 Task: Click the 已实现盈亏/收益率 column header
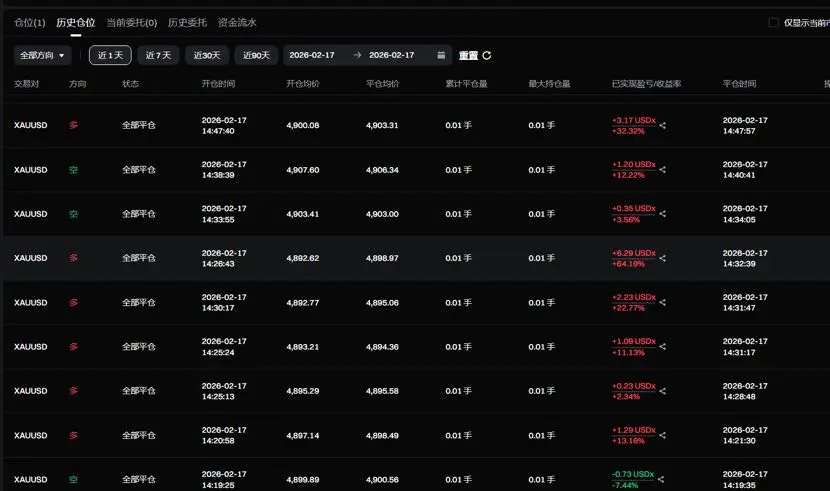point(646,84)
